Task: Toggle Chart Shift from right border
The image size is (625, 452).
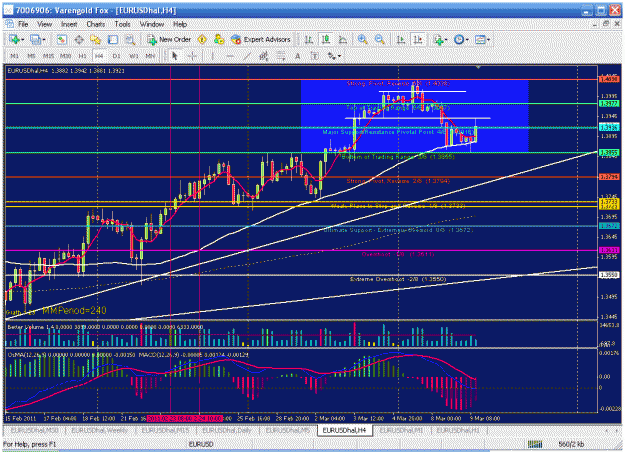Action: tap(418, 39)
